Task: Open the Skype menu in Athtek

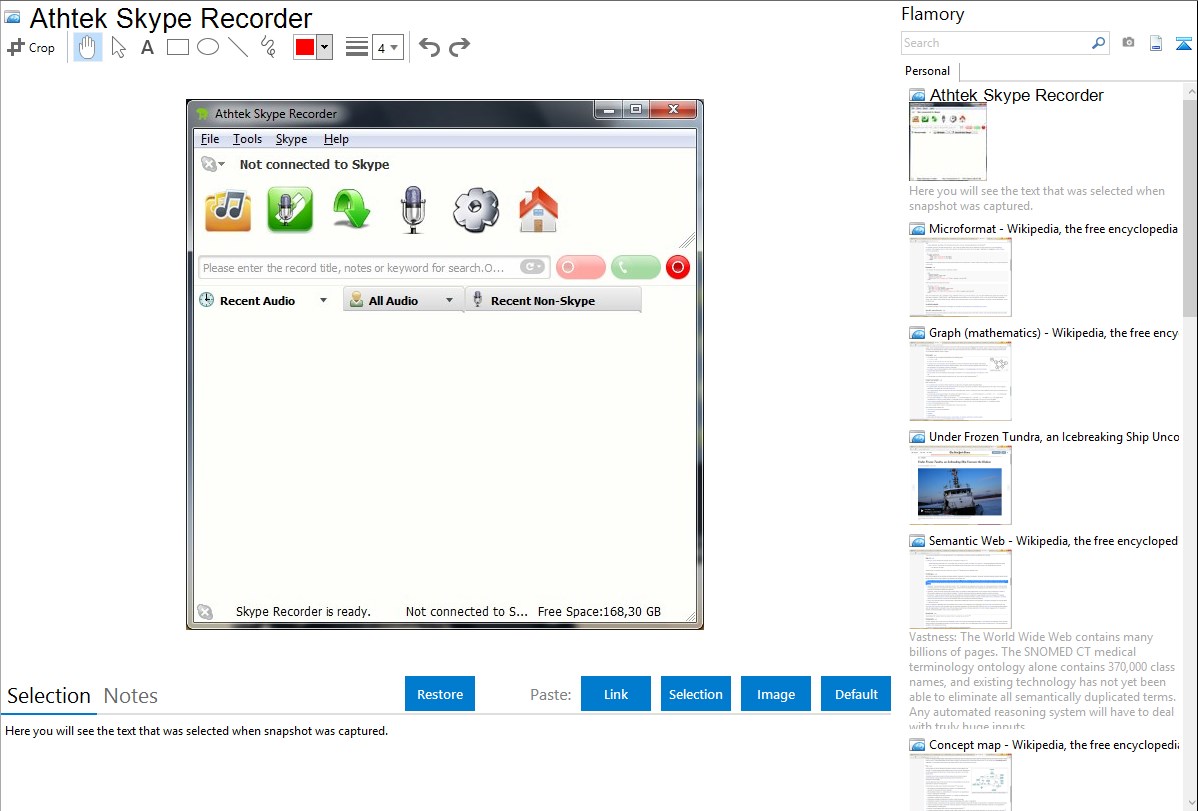Action: coord(291,139)
